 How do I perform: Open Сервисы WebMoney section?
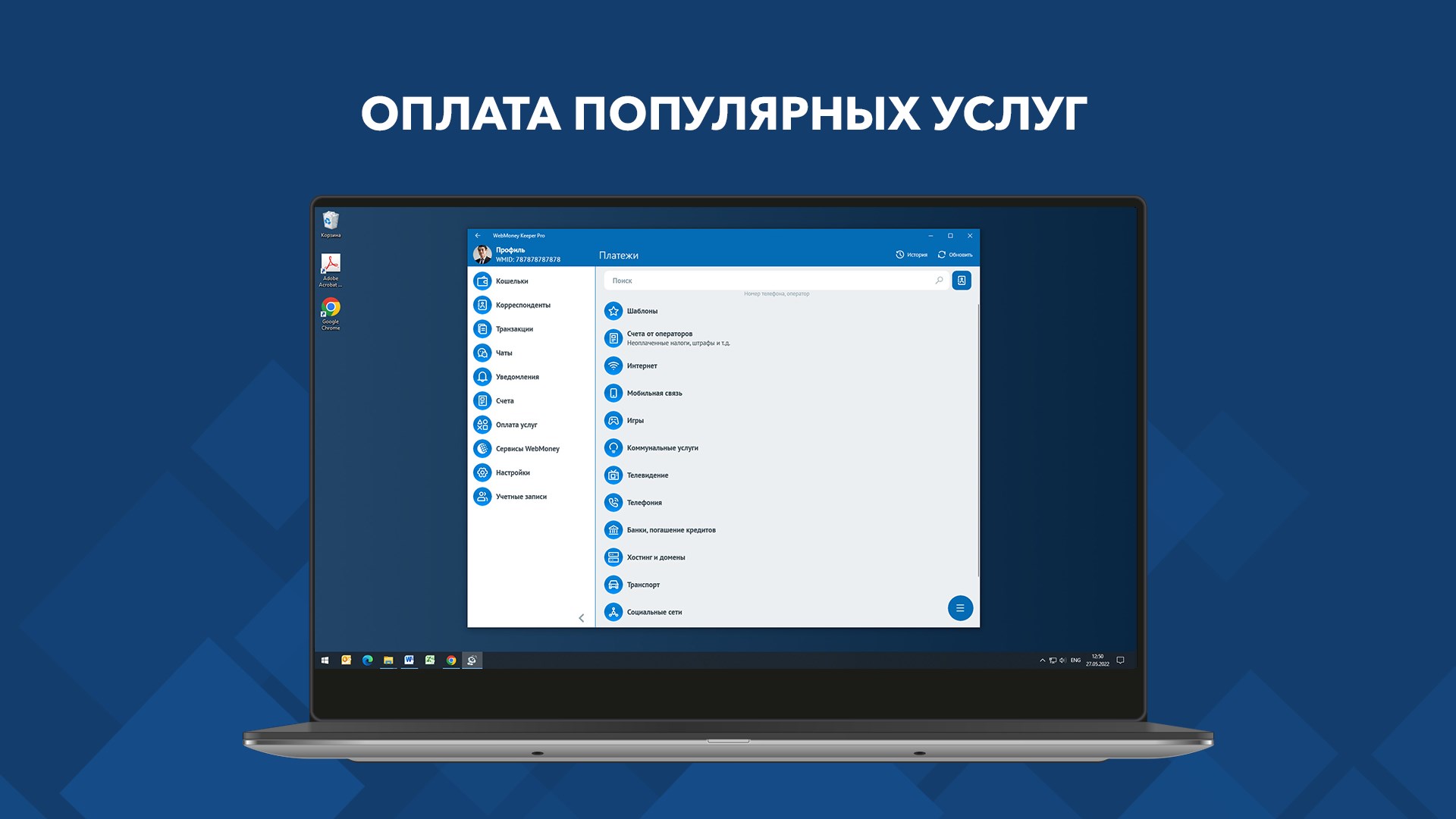pos(528,448)
